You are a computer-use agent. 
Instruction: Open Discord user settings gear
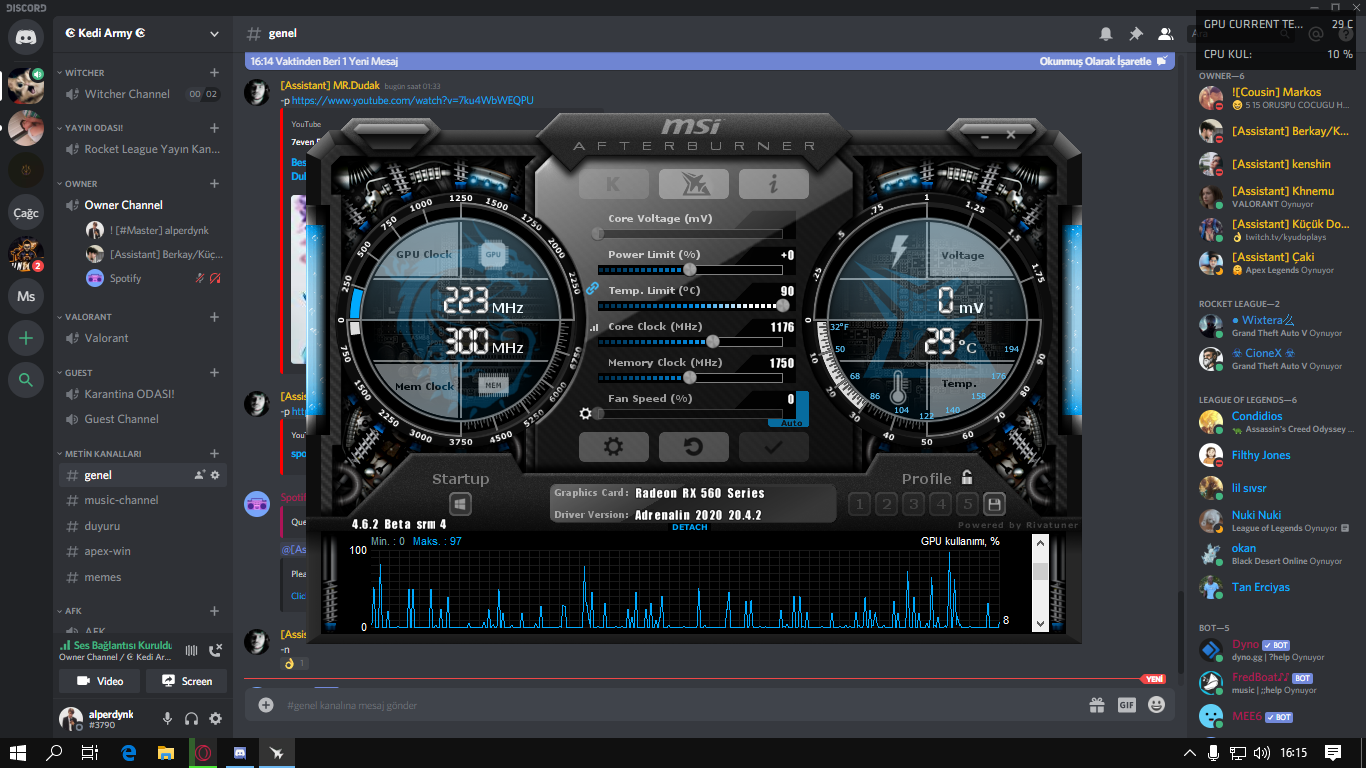pyautogui.click(x=215, y=718)
